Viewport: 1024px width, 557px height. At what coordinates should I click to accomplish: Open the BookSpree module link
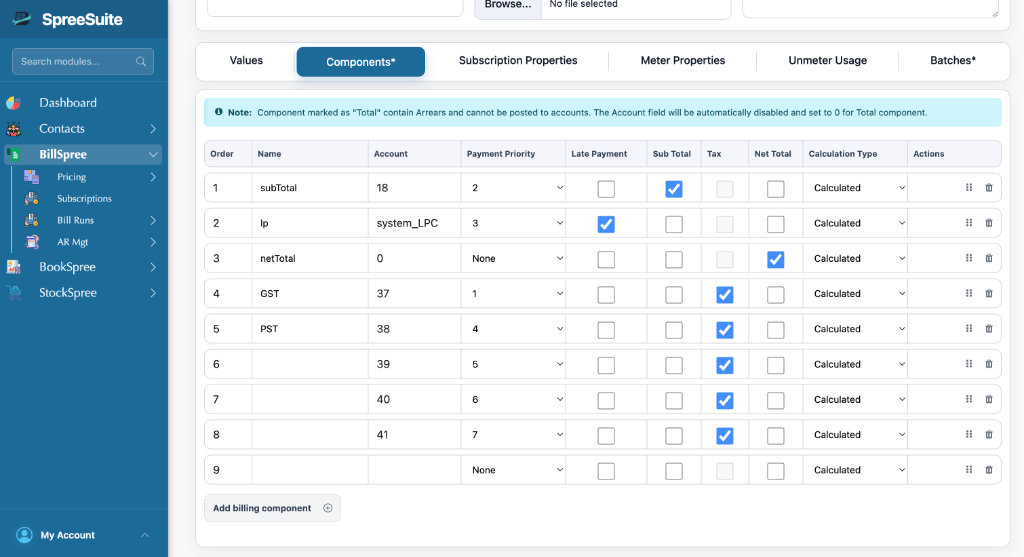point(67,267)
